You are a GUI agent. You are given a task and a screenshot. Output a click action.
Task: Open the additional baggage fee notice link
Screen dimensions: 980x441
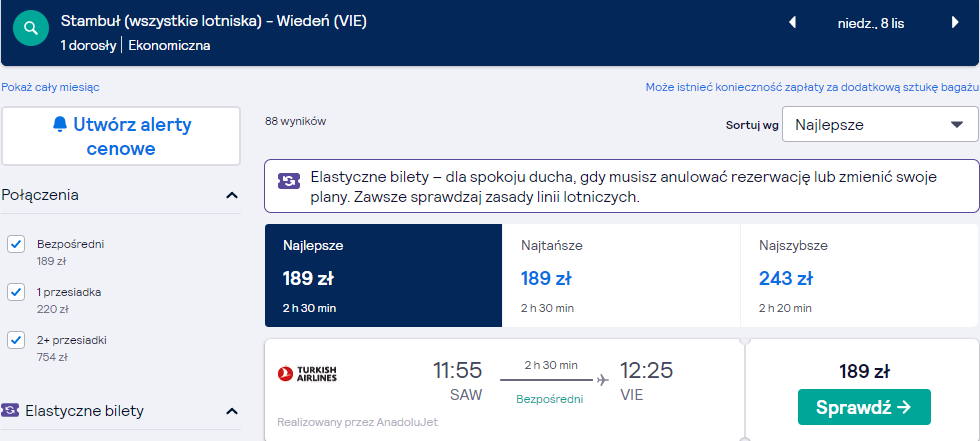tap(811, 87)
